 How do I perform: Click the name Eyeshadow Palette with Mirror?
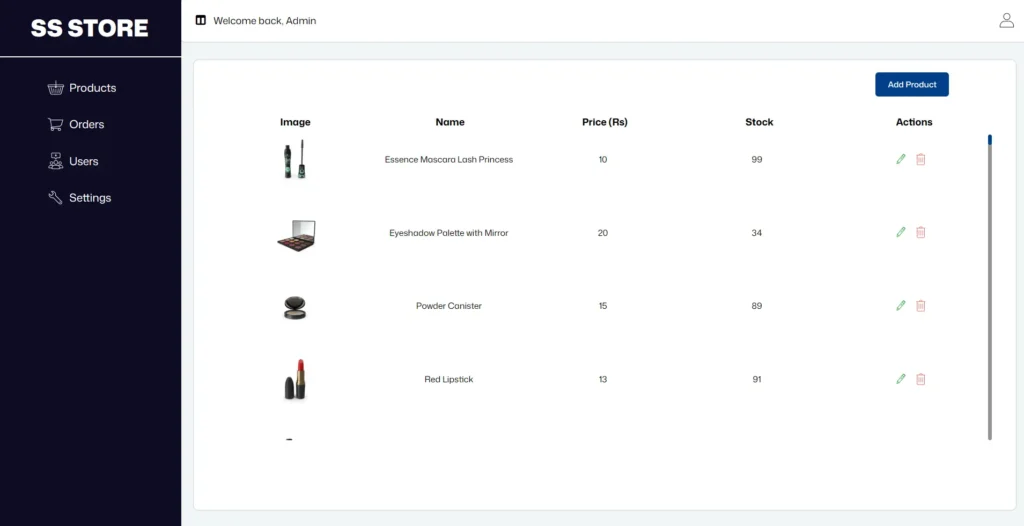(449, 233)
